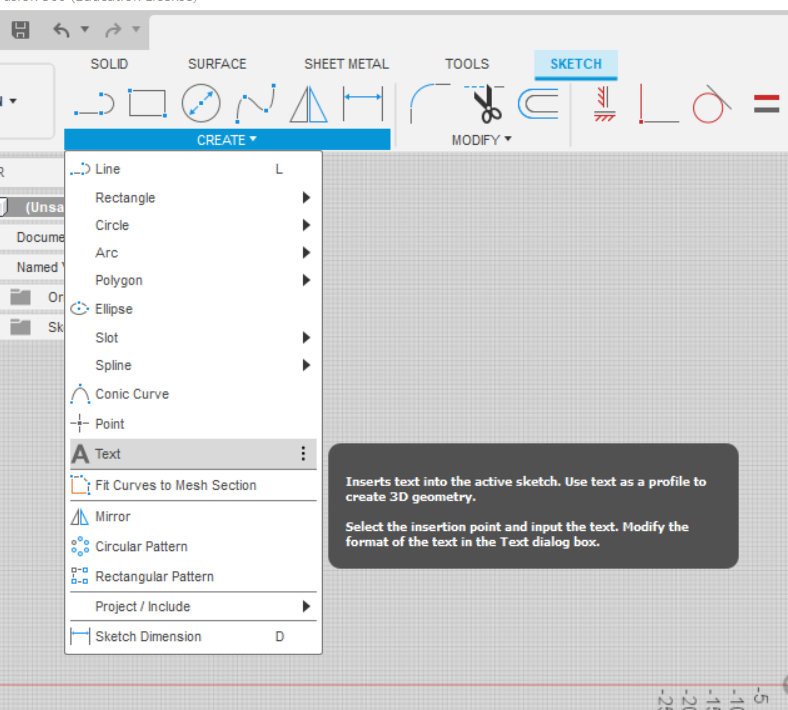Choose Point from the Create menu
788x710 pixels.
point(193,424)
